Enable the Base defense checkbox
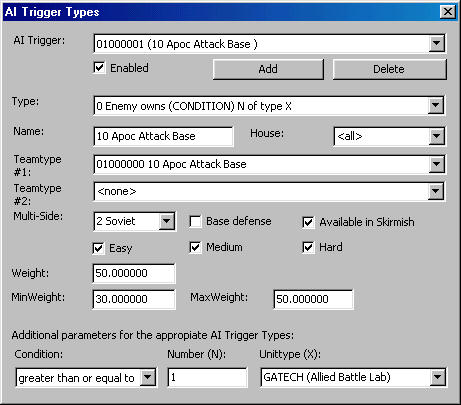 pyautogui.click(x=195, y=222)
